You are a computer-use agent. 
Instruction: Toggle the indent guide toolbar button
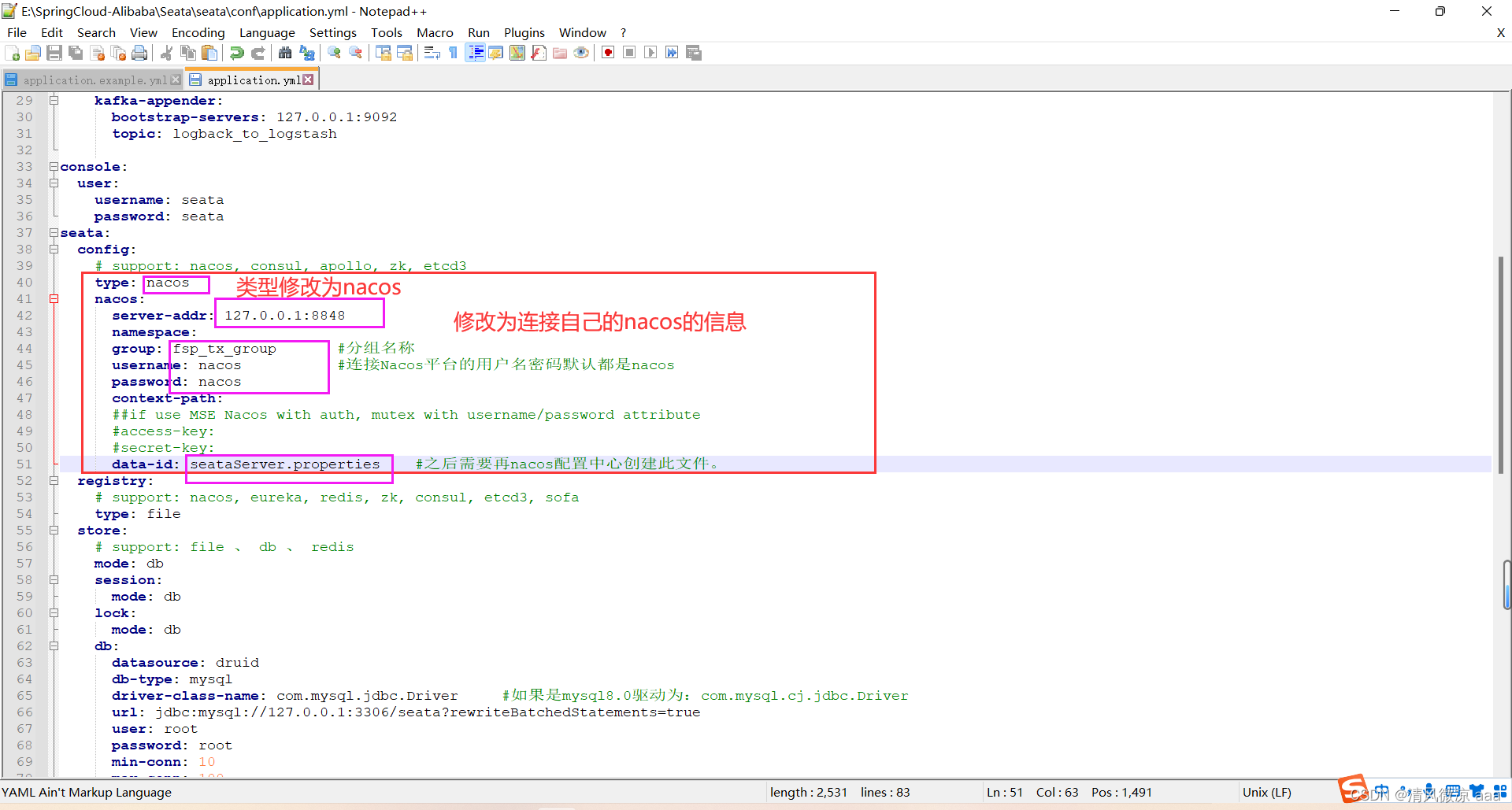(x=475, y=53)
